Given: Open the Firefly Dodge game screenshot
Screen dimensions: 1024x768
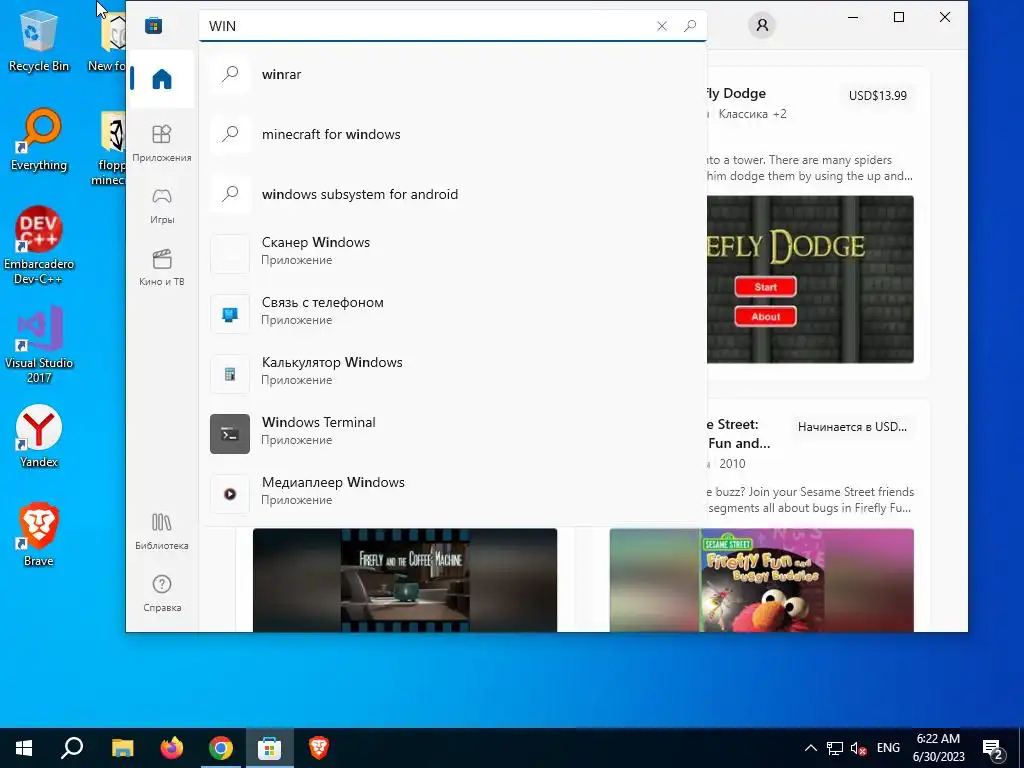Looking at the screenshot, I should point(810,280).
